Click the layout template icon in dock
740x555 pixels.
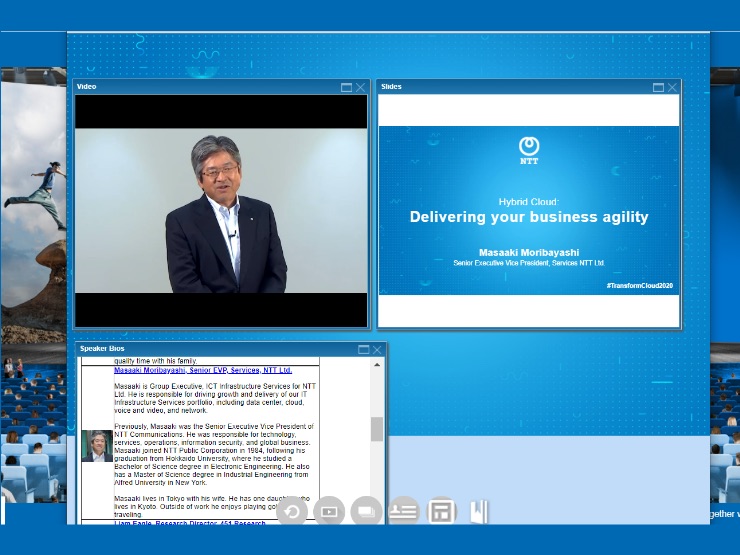pyautogui.click(x=441, y=512)
